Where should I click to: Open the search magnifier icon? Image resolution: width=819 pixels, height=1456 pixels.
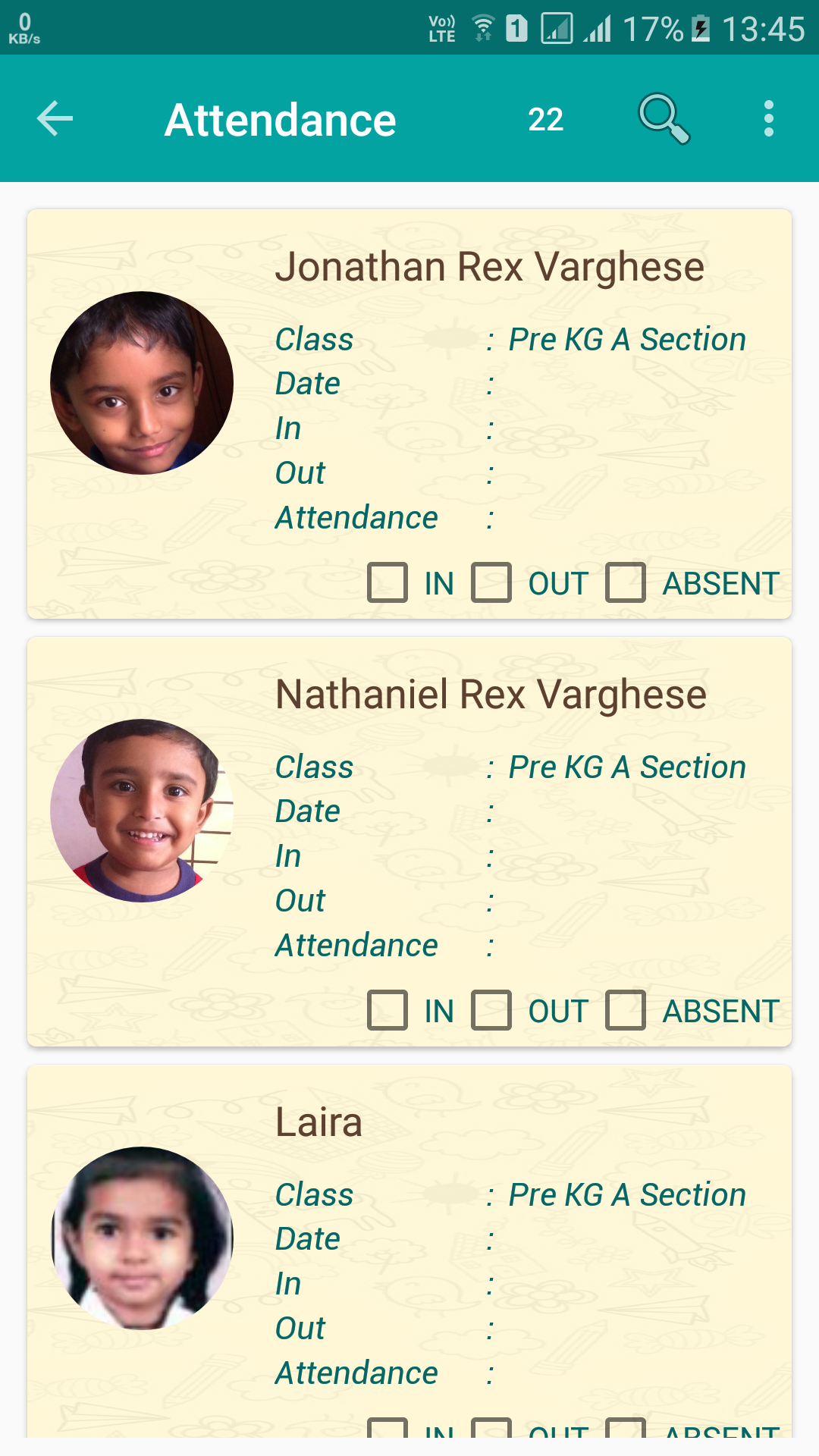664,119
